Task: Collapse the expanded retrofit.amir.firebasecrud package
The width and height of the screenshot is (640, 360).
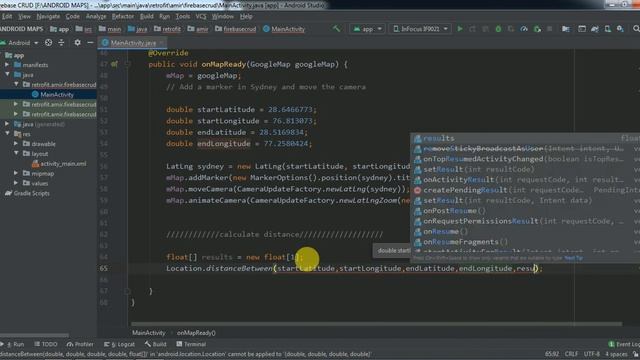Action: (16, 84)
